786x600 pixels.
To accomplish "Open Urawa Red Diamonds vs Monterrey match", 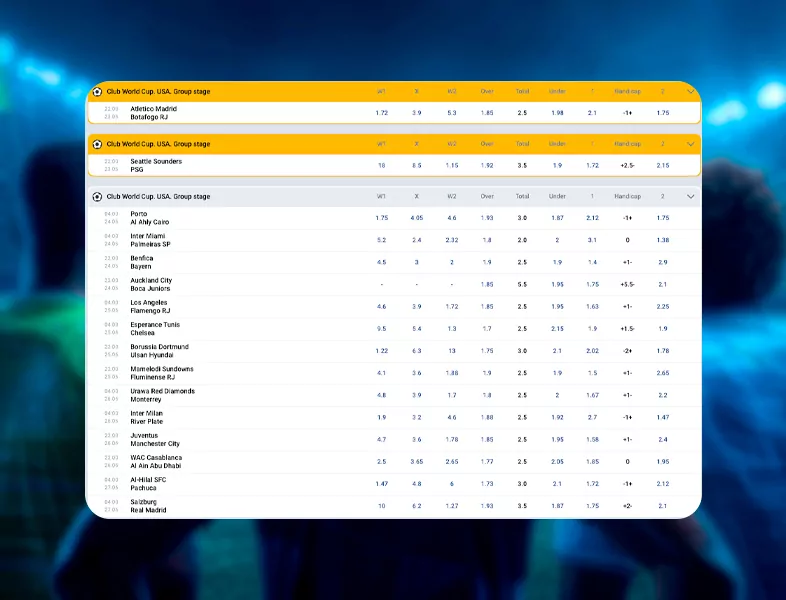I will [x=162, y=395].
